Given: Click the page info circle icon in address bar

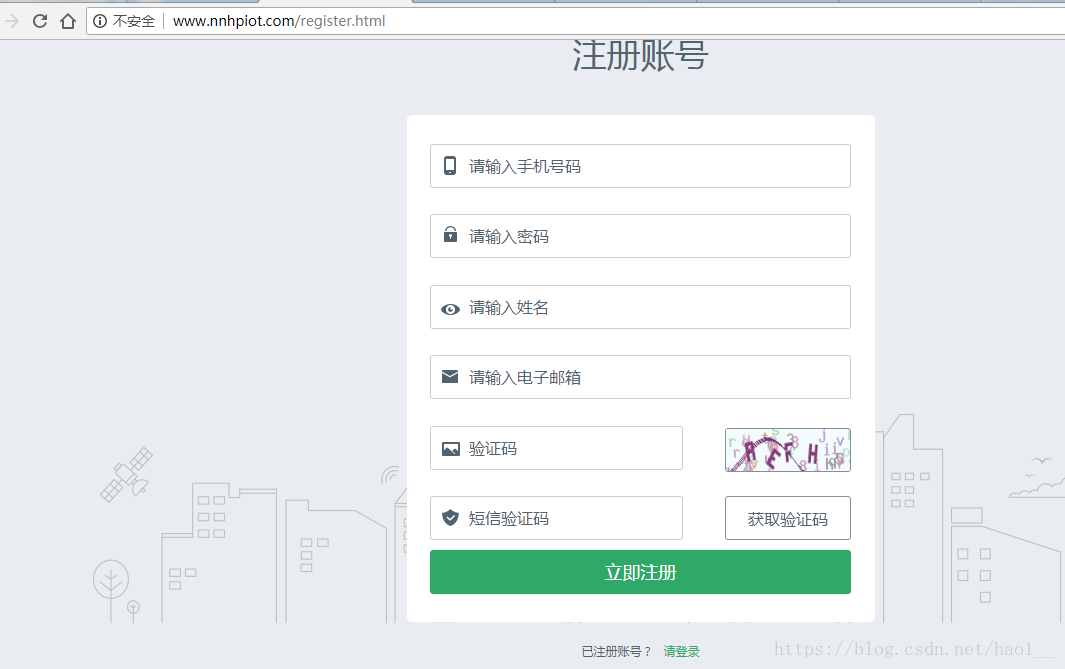Looking at the screenshot, I should coord(100,20).
